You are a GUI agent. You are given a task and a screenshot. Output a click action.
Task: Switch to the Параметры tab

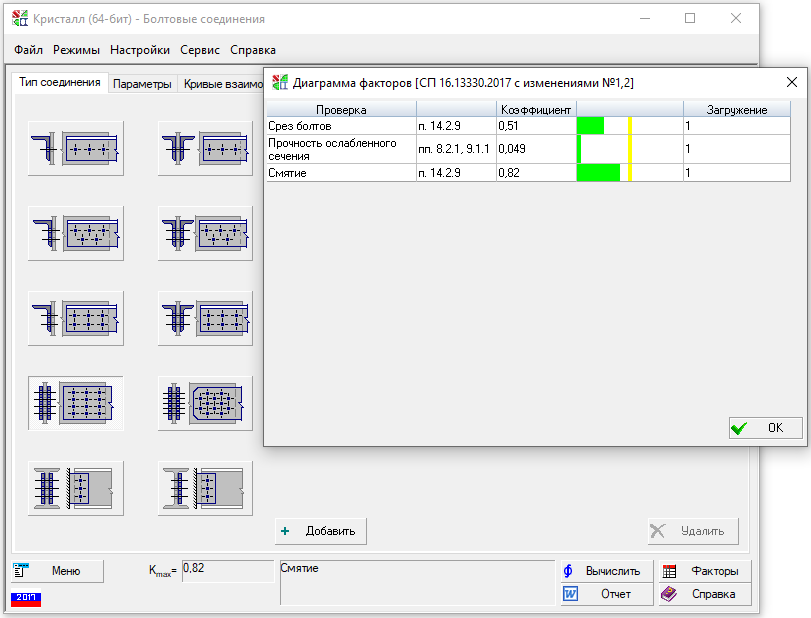[x=142, y=84]
